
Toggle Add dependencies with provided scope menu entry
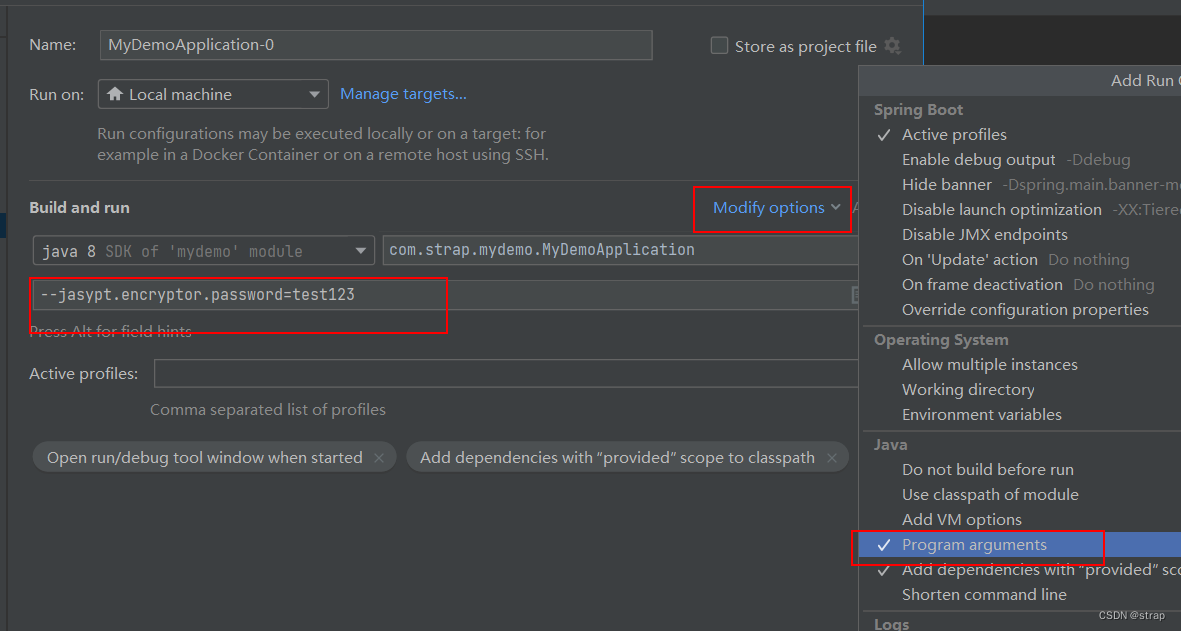point(1020,569)
